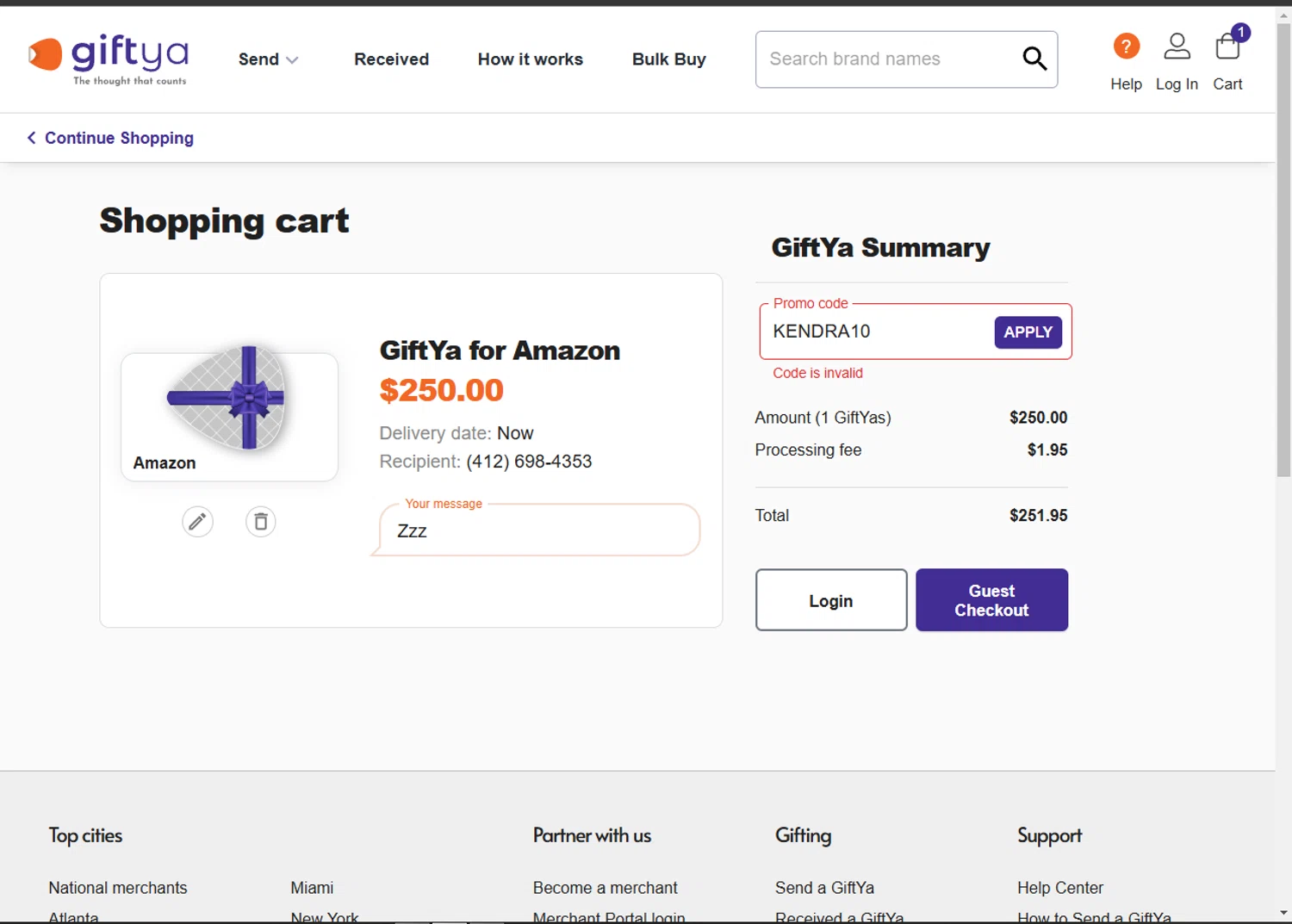Click the recipient number (412) 698-4353
Screen dimensions: 1292x924
pos(529,462)
